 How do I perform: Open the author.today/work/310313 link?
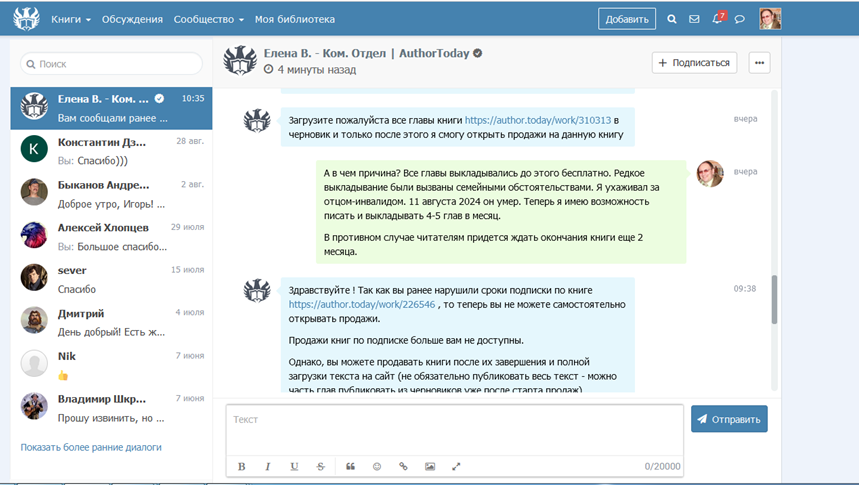tap(538, 120)
